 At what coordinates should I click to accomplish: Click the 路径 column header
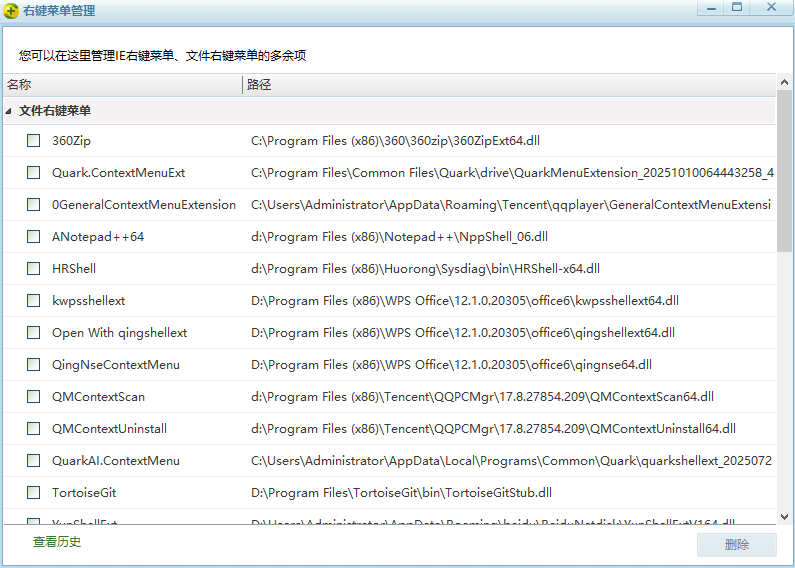(x=509, y=85)
